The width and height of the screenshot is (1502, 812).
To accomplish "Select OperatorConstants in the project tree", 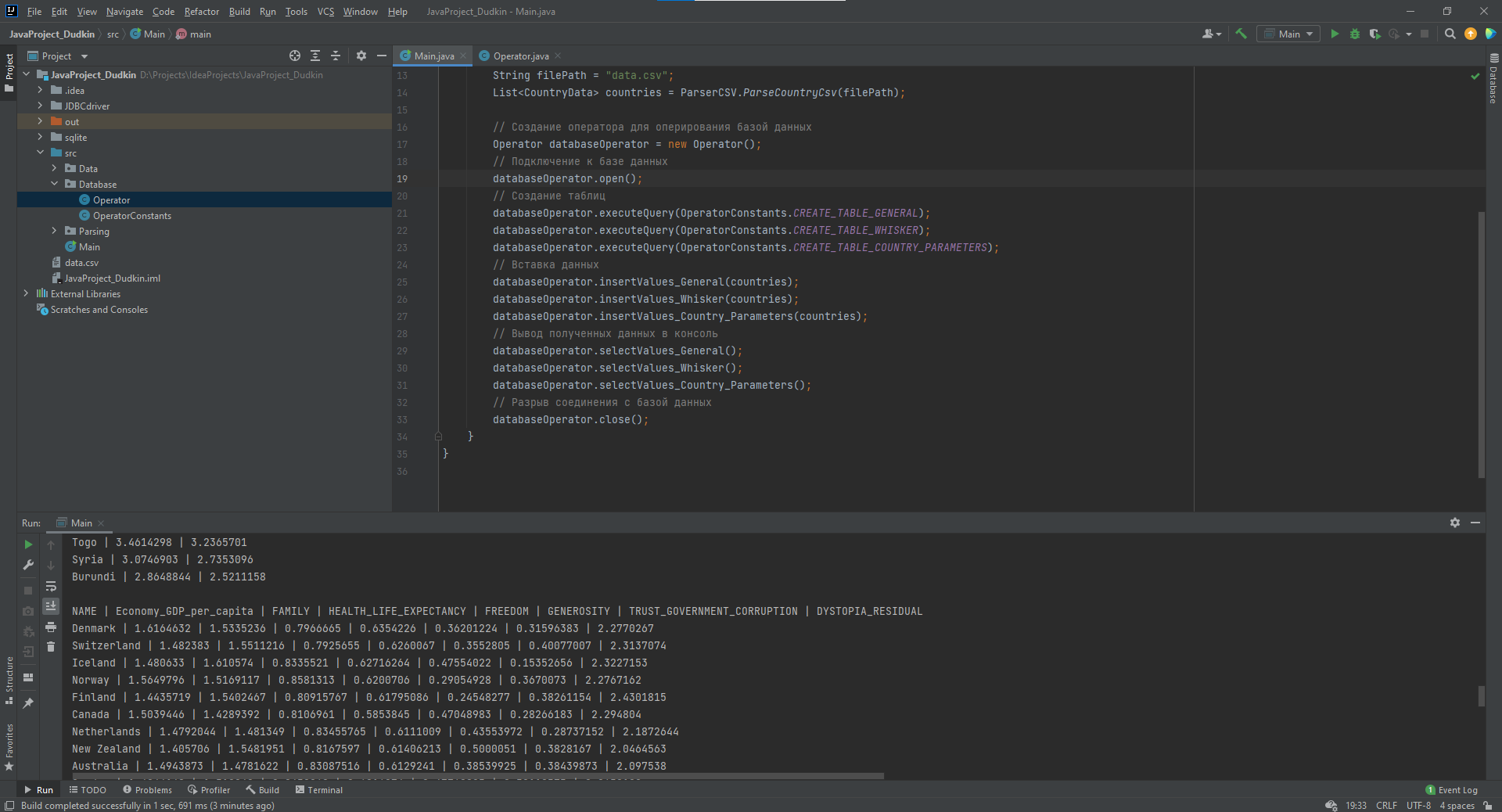I will click(x=131, y=215).
